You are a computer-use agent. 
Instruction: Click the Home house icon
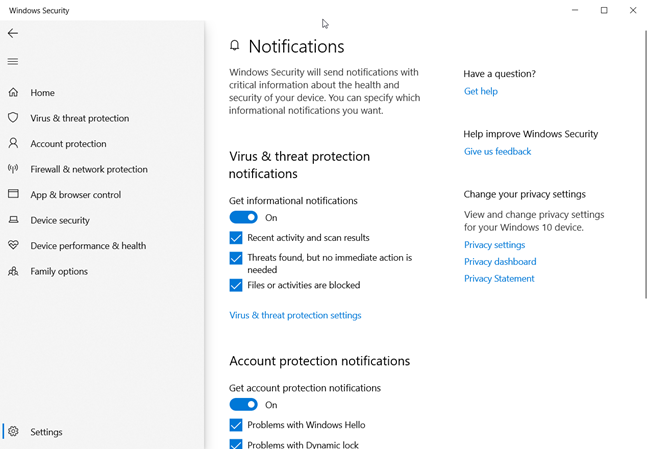tap(13, 92)
